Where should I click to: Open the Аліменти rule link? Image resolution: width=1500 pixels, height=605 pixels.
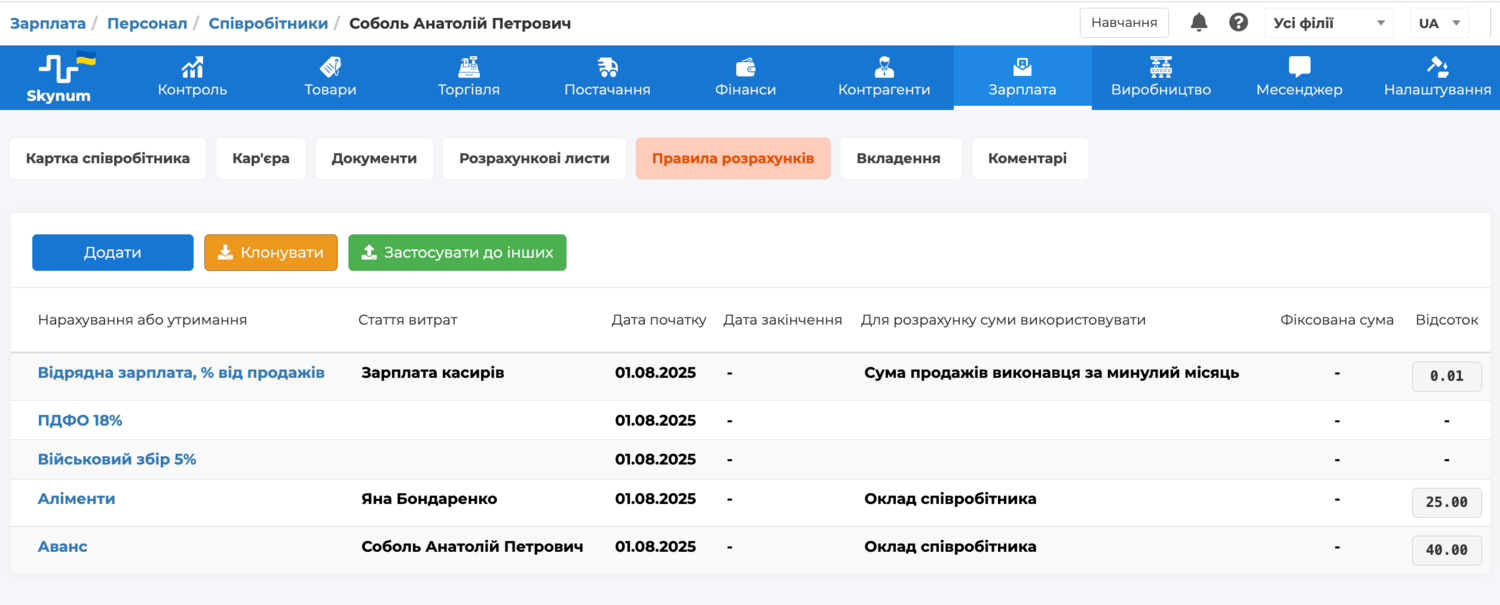pyautogui.click(x=77, y=499)
